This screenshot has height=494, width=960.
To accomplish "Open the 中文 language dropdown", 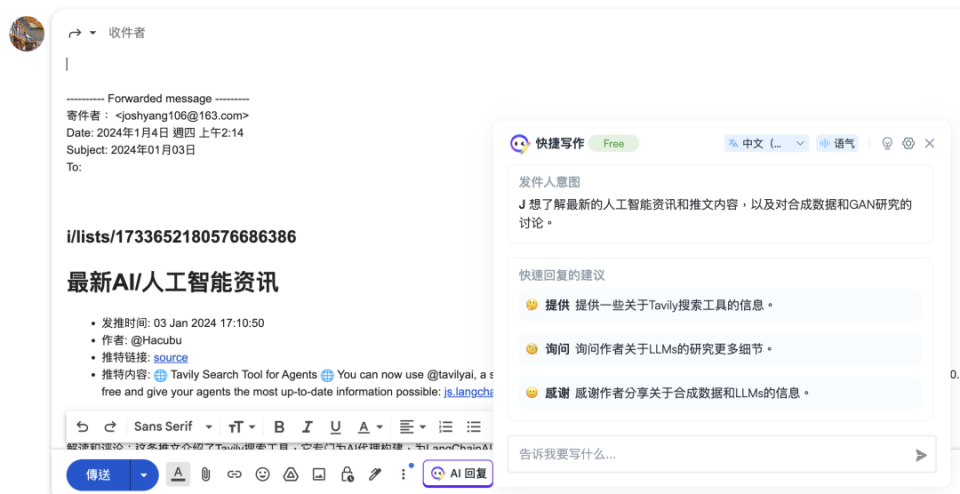I will 767,143.
